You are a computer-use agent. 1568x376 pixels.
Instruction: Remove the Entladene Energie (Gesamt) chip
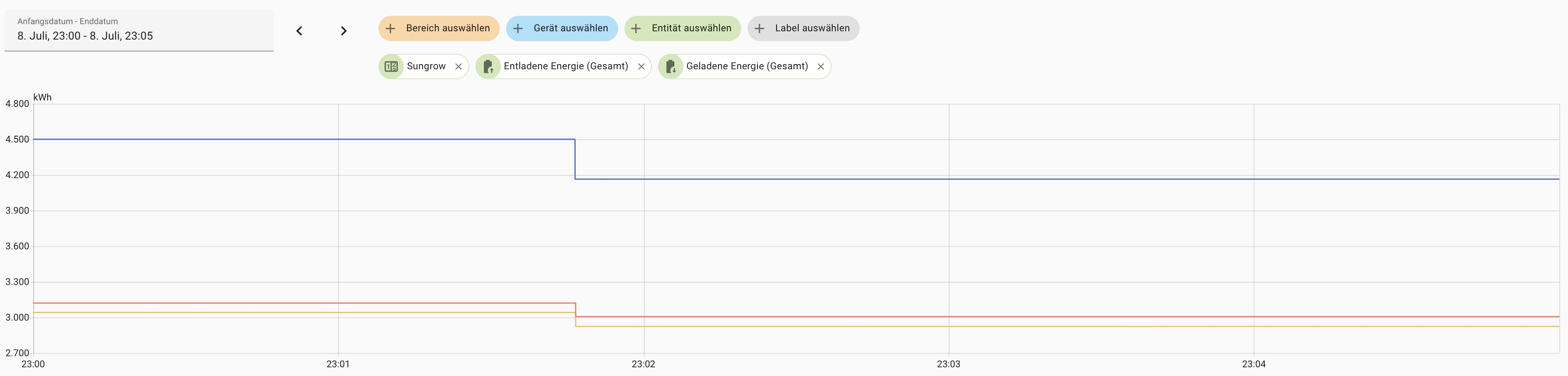(x=641, y=67)
